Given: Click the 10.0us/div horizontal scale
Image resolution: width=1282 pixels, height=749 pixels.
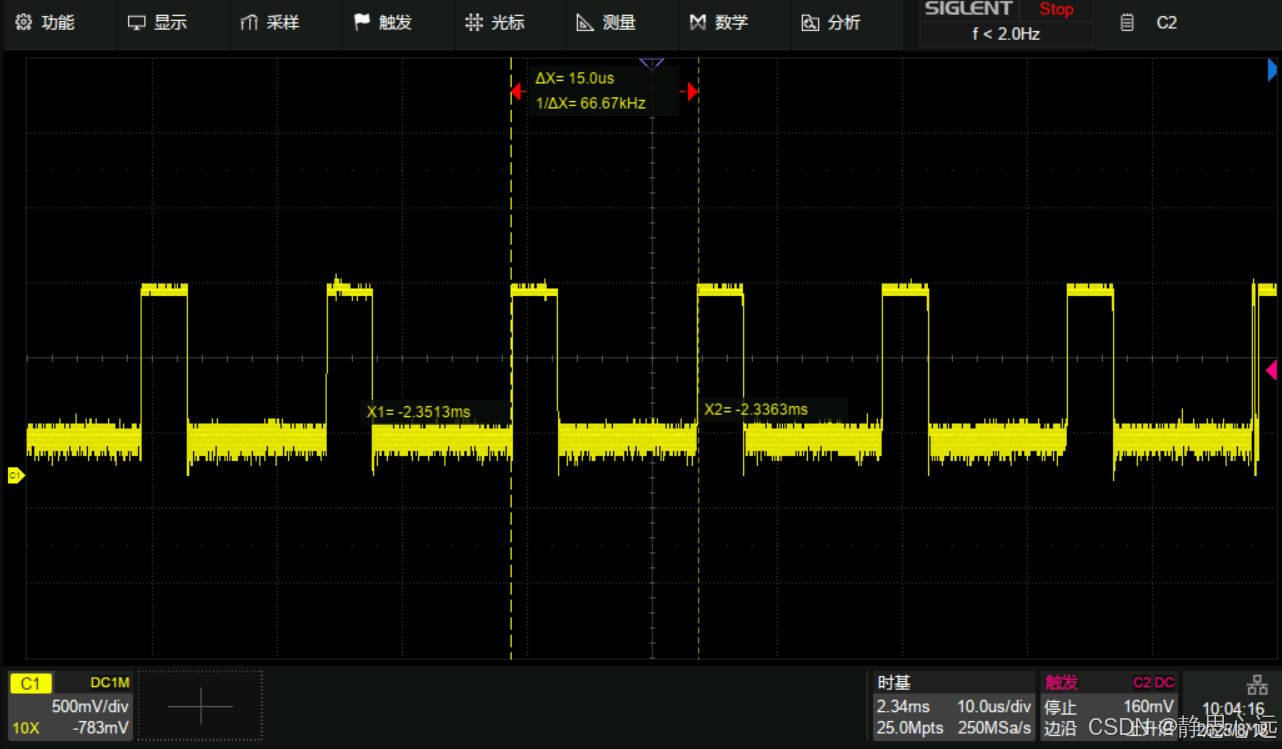Looking at the screenshot, I should click(x=994, y=706).
